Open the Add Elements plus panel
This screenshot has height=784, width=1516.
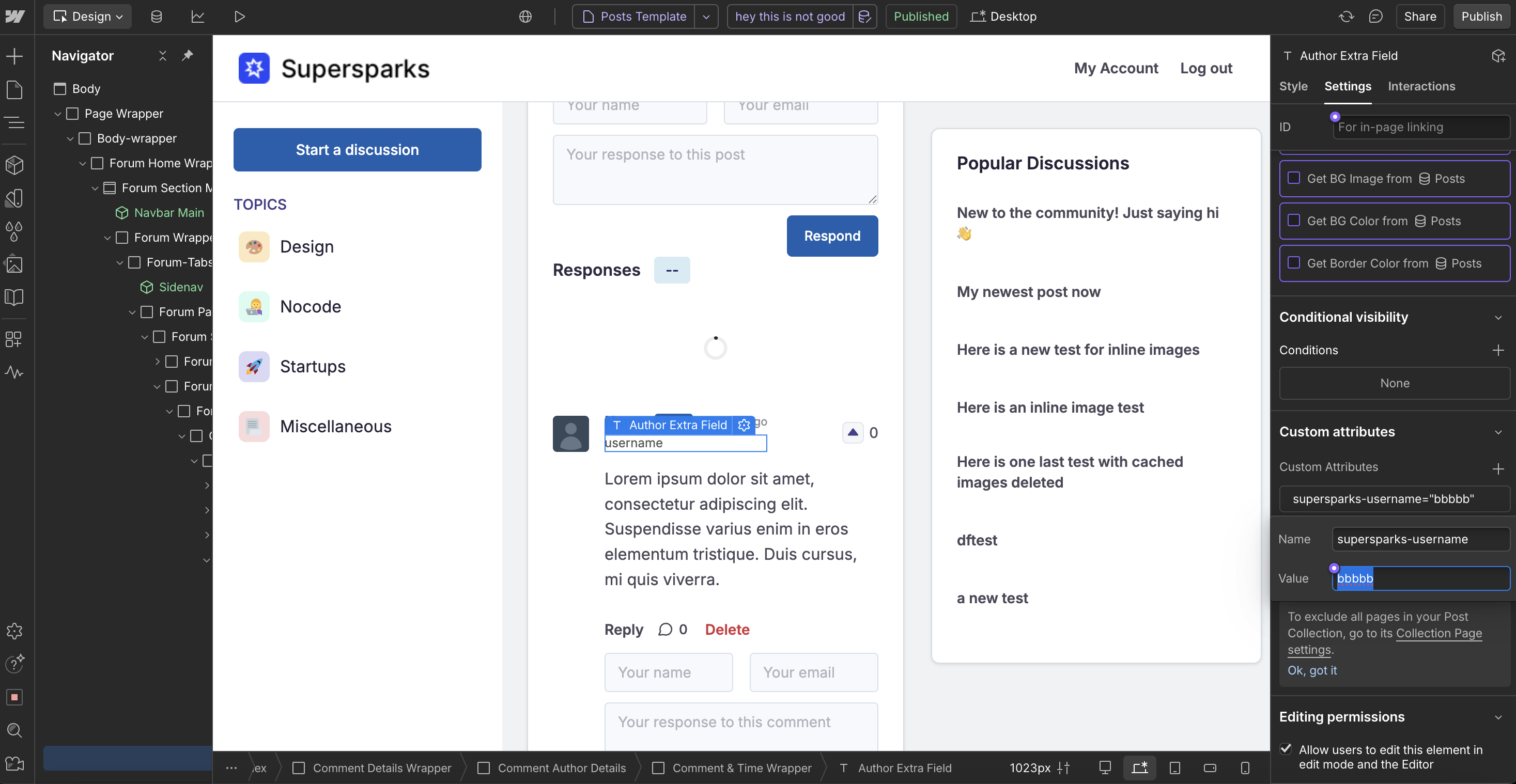[x=14, y=56]
